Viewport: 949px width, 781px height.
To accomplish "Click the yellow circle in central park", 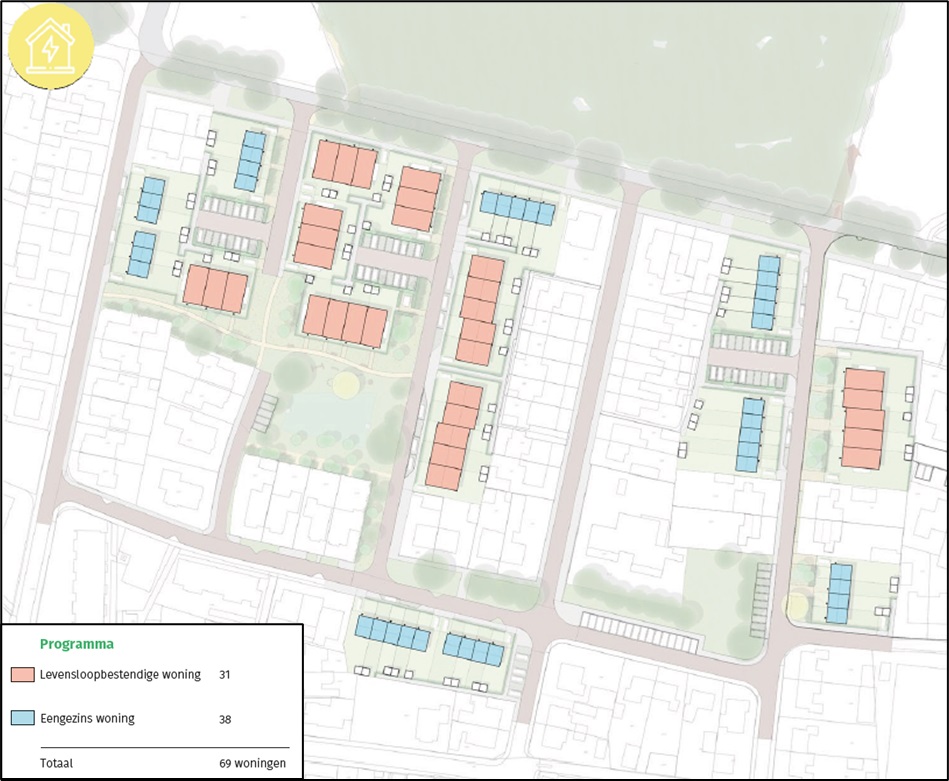I will pos(346,384).
